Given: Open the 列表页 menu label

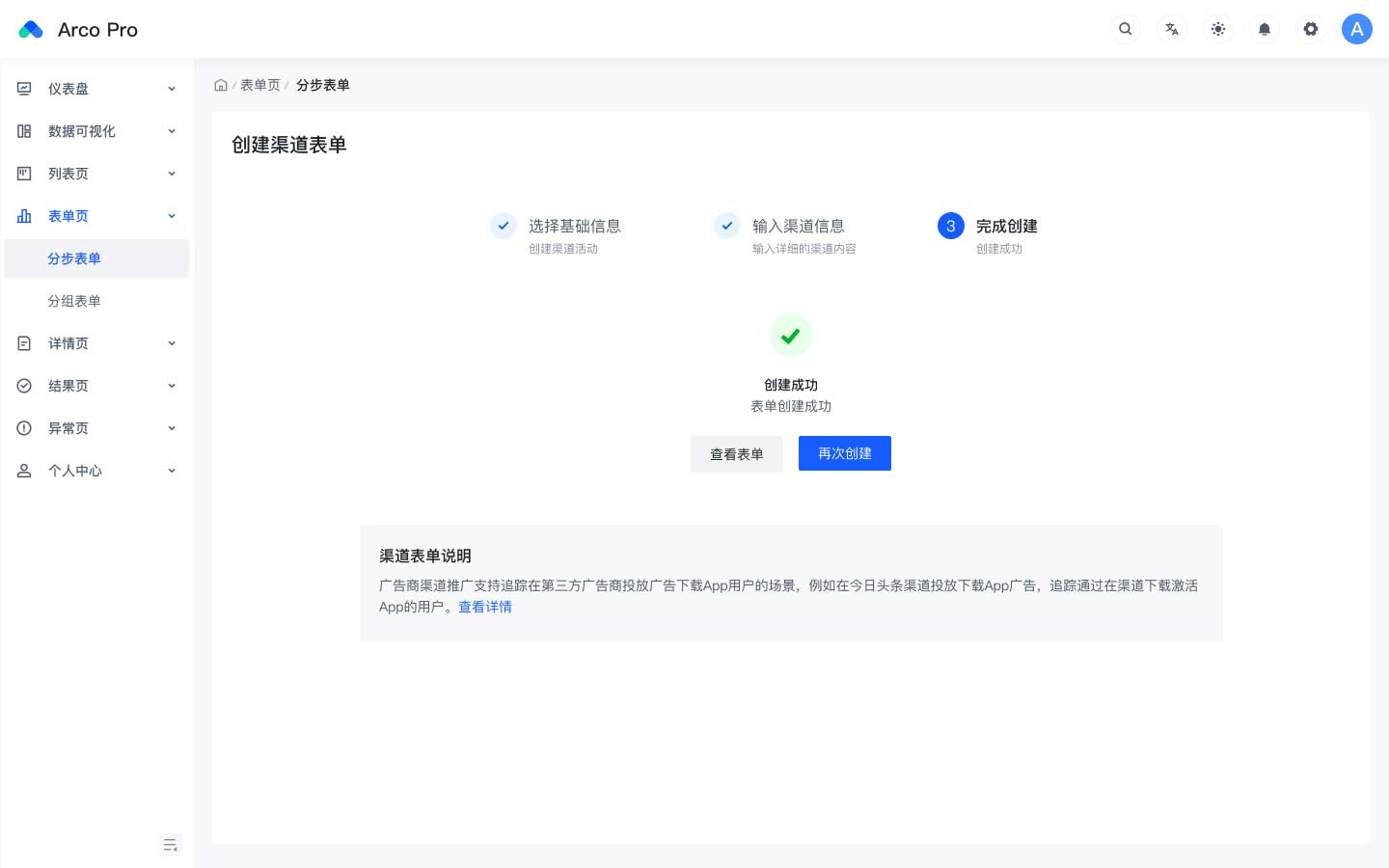Looking at the screenshot, I should (x=68, y=174).
